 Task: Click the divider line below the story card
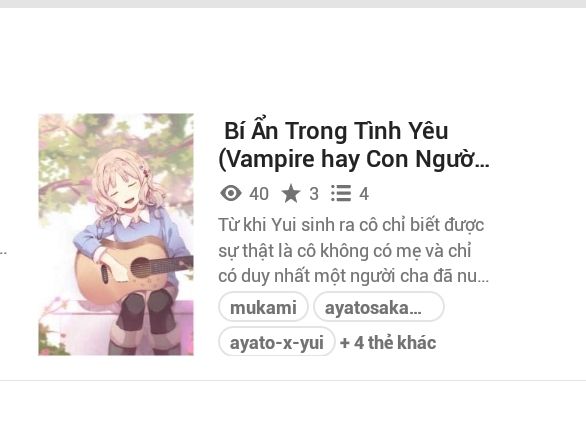click(293, 381)
